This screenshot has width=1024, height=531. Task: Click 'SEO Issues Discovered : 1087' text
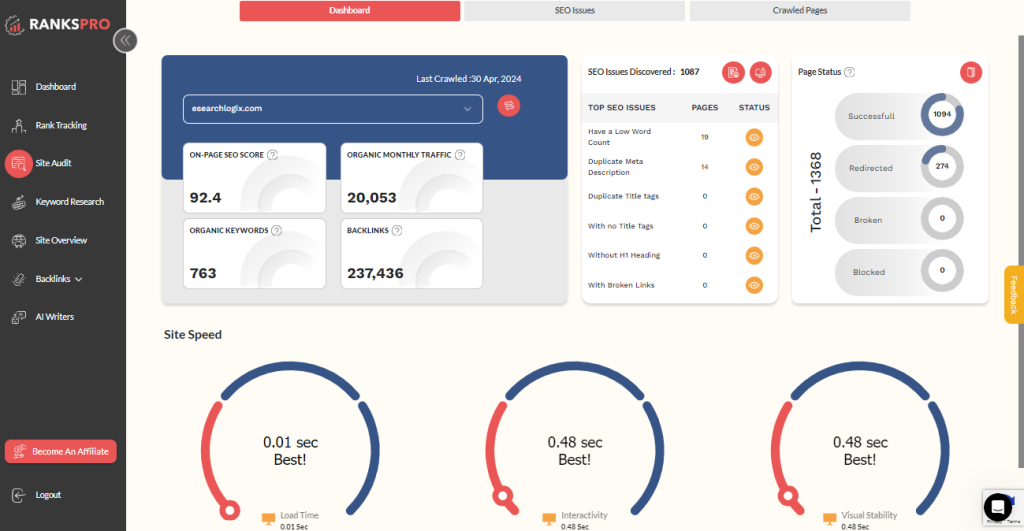[x=643, y=72]
